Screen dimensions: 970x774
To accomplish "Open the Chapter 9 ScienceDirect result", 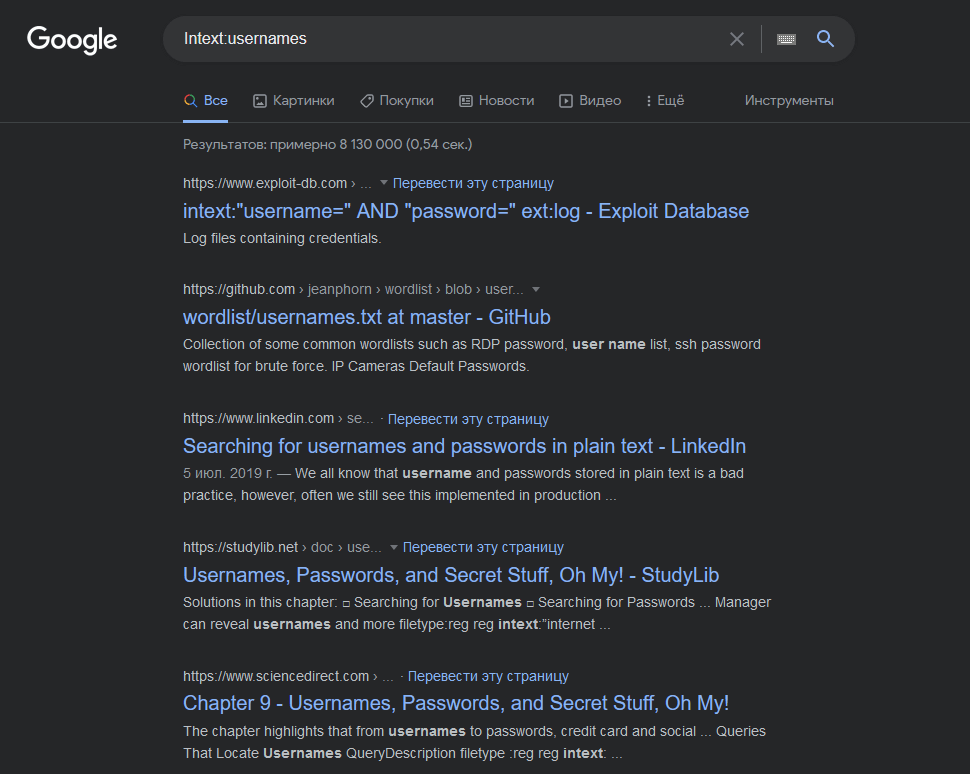I will click(x=455, y=703).
